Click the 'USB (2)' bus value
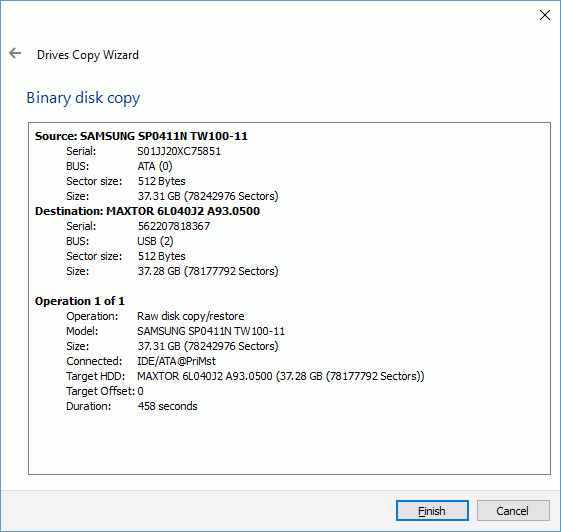This screenshot has height=532, width=561. click(x=155, y=241)
